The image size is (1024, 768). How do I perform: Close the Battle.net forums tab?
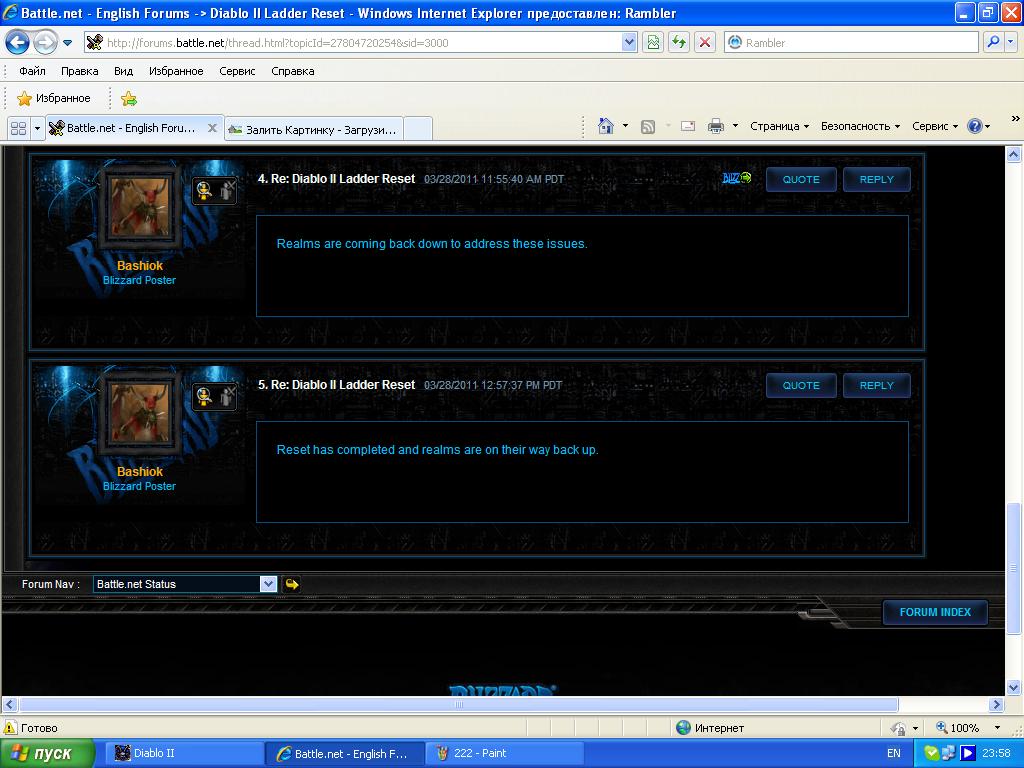coord(212,128)
